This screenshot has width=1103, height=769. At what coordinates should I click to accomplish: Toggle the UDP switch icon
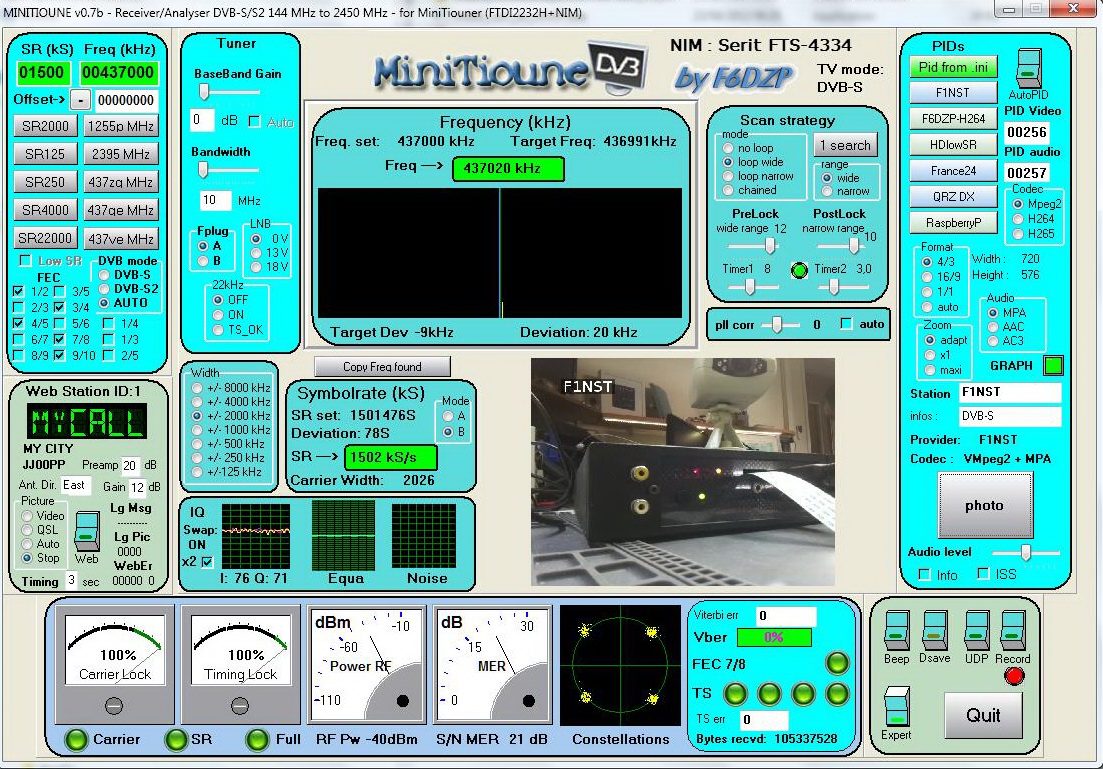coord(976,630)
